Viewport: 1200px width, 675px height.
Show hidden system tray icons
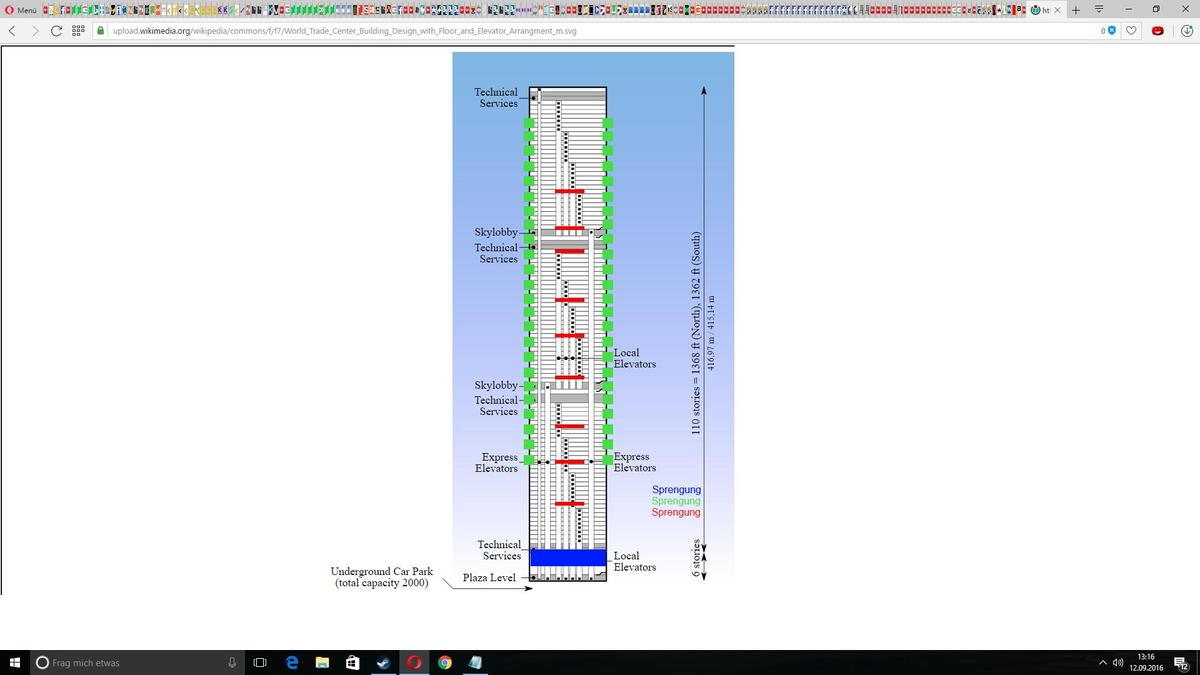[1103, 663]
